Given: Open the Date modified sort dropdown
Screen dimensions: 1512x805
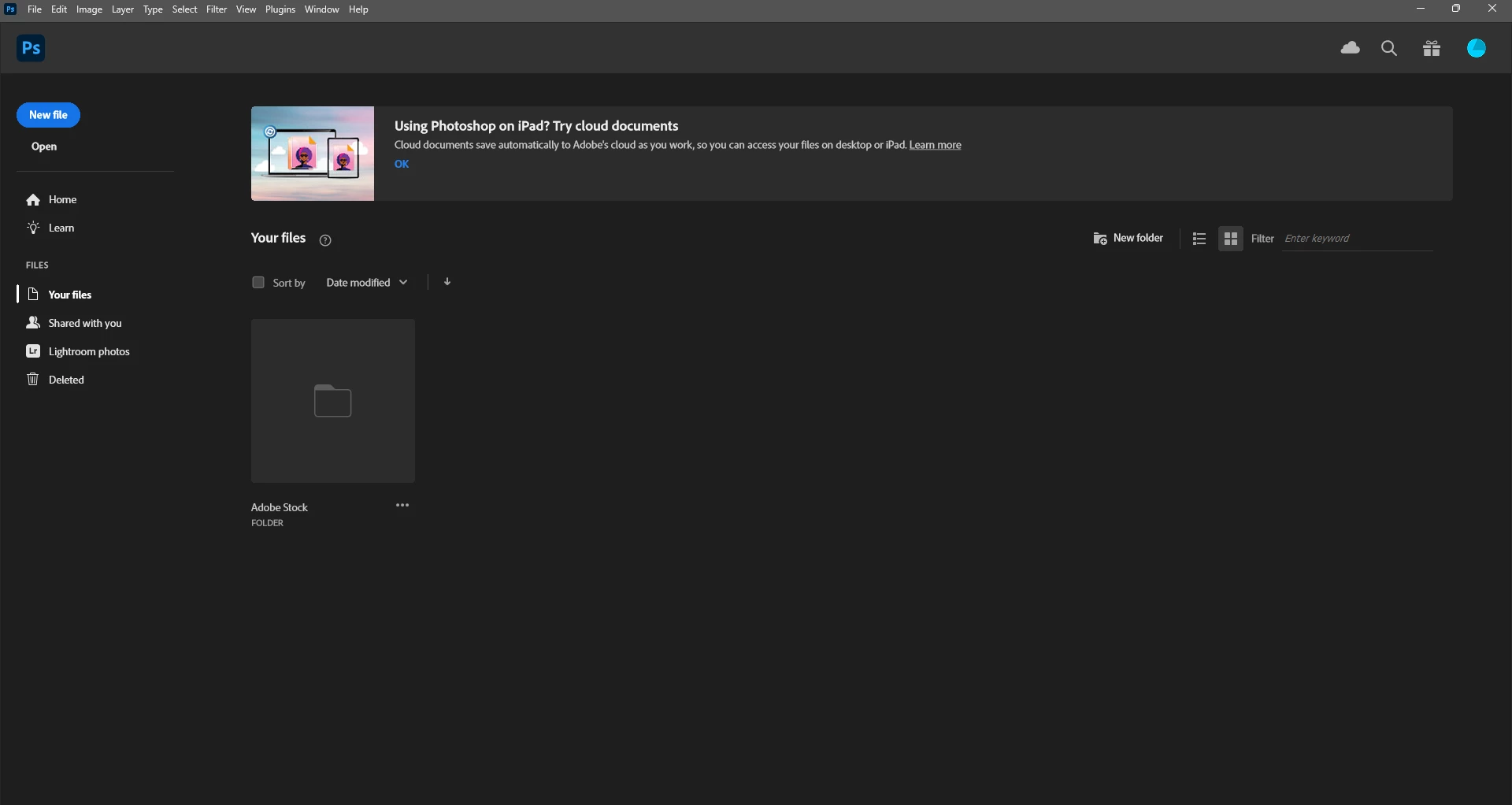Looking at the screenshot, I should (367, 283).
